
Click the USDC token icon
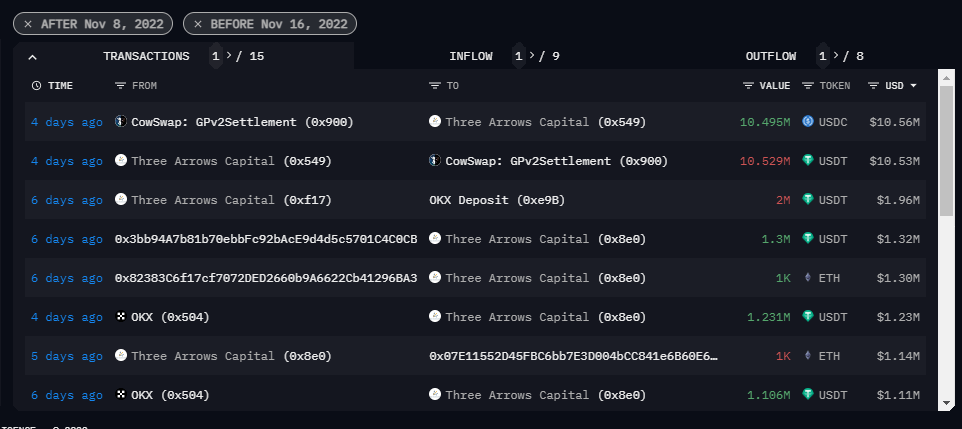coord(808,122)
